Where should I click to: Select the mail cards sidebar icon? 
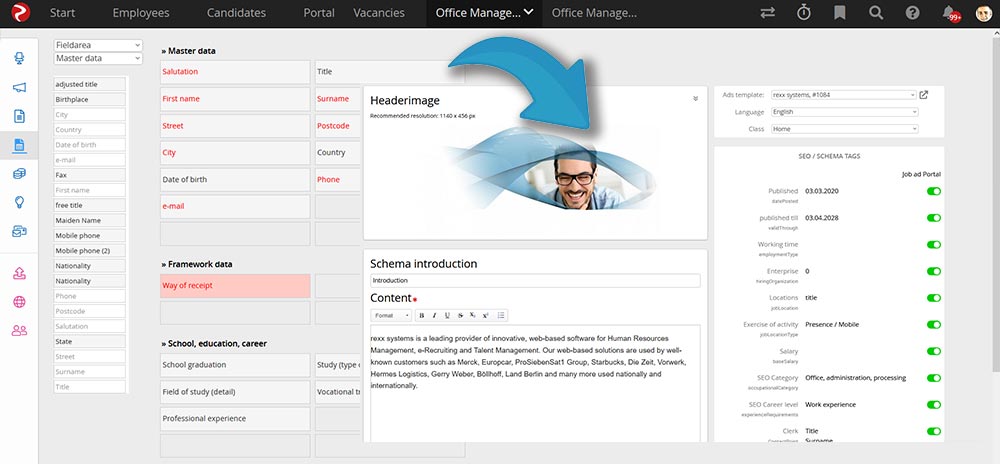point(19,231)
